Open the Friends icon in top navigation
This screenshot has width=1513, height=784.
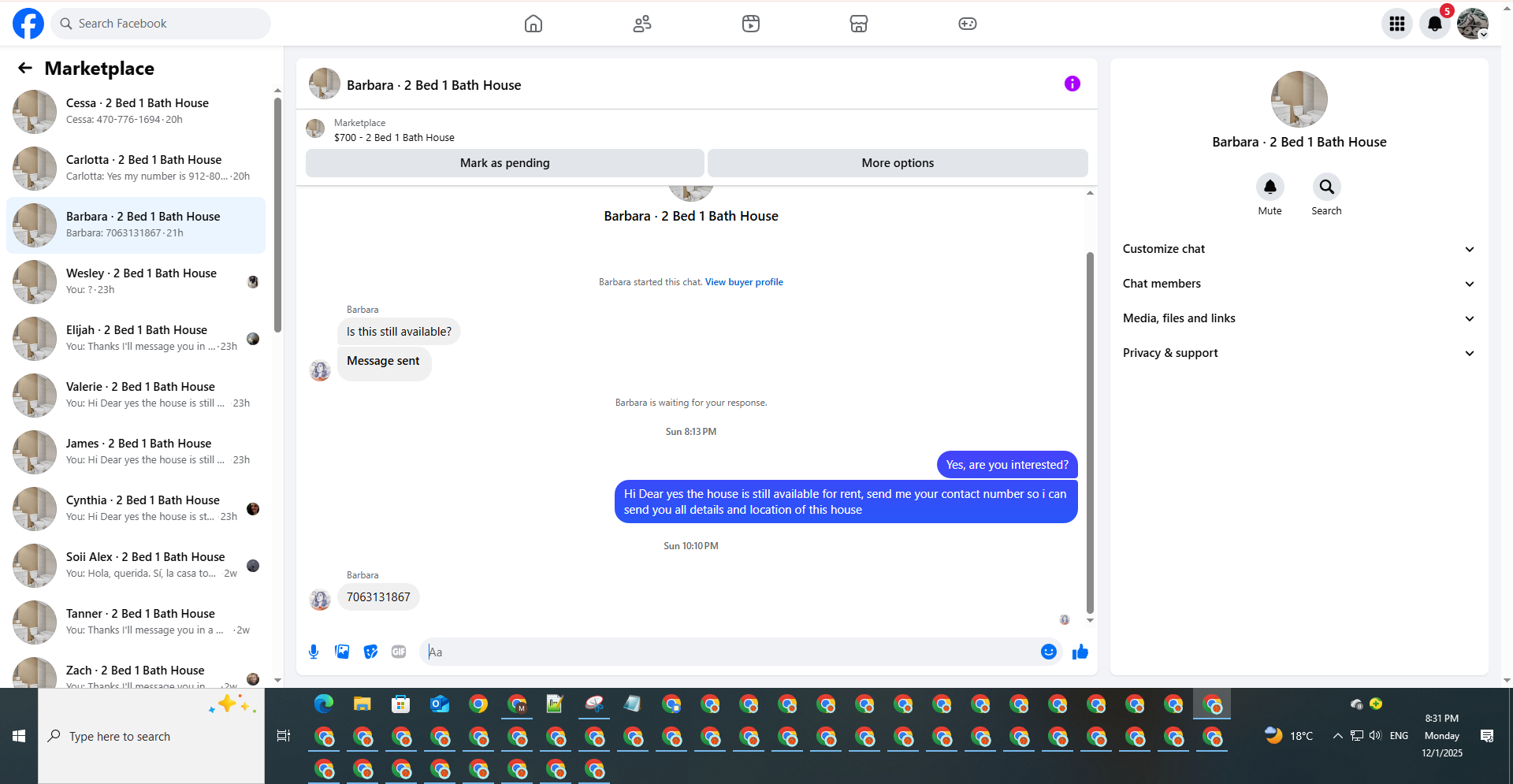point(642,24)
